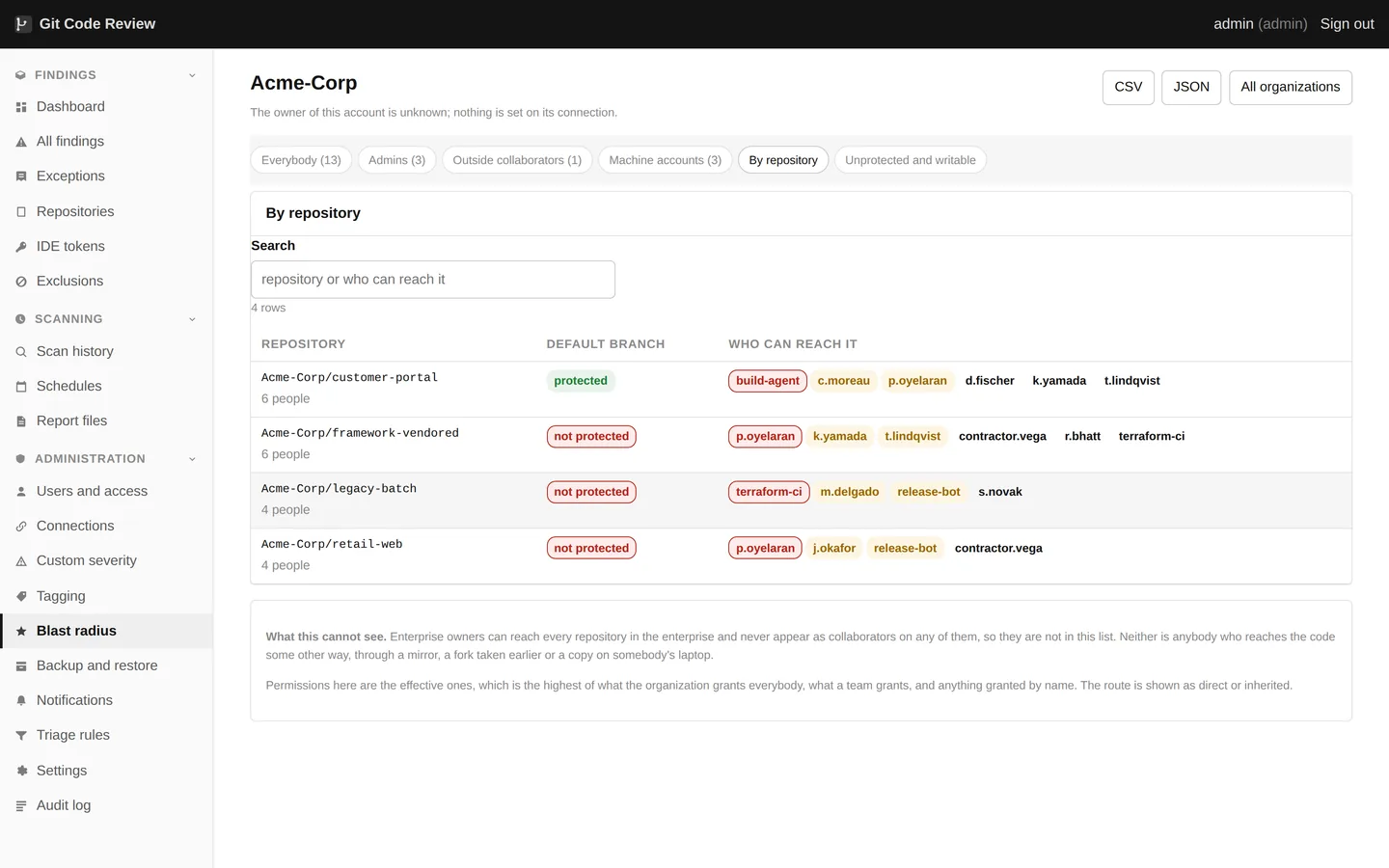Click the Settings gear icon
The image size is (1389, 868).
point(21,772)
